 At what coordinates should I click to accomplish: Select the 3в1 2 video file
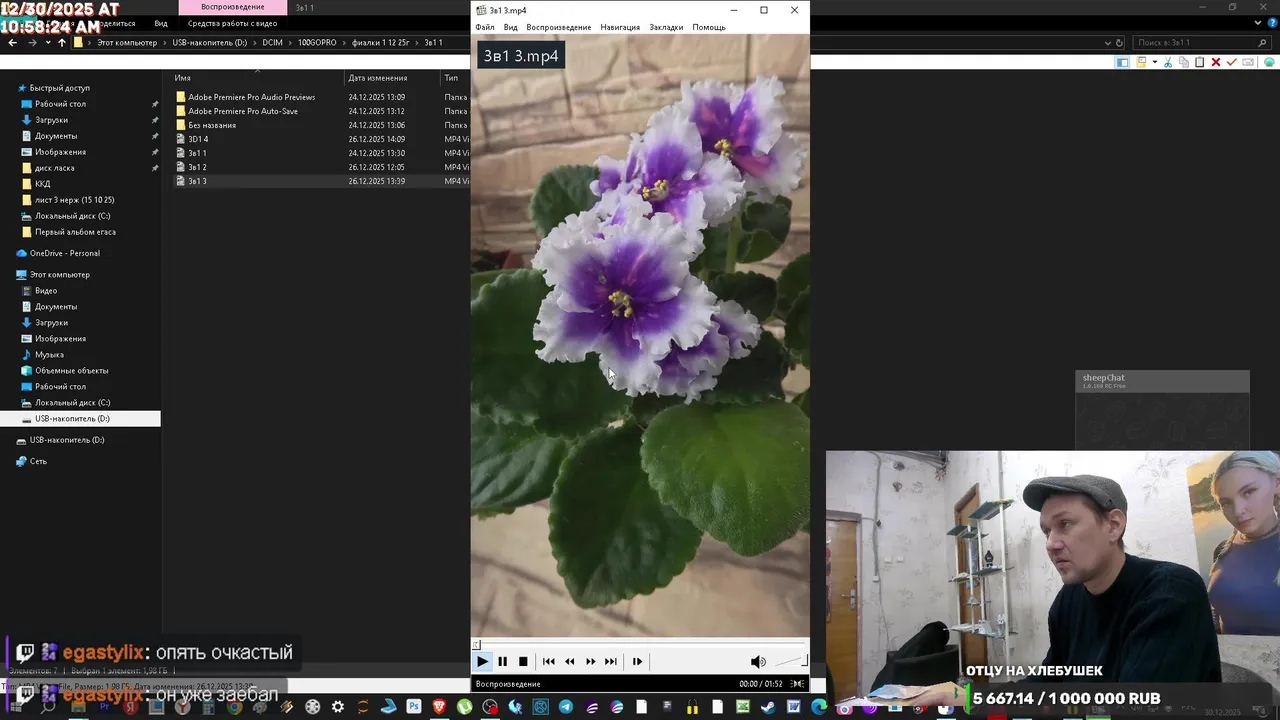tap(197, 167)
